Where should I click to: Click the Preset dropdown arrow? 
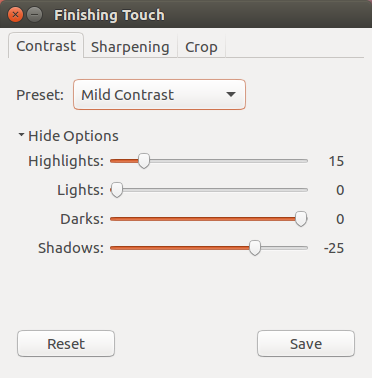tap(231, 95)
